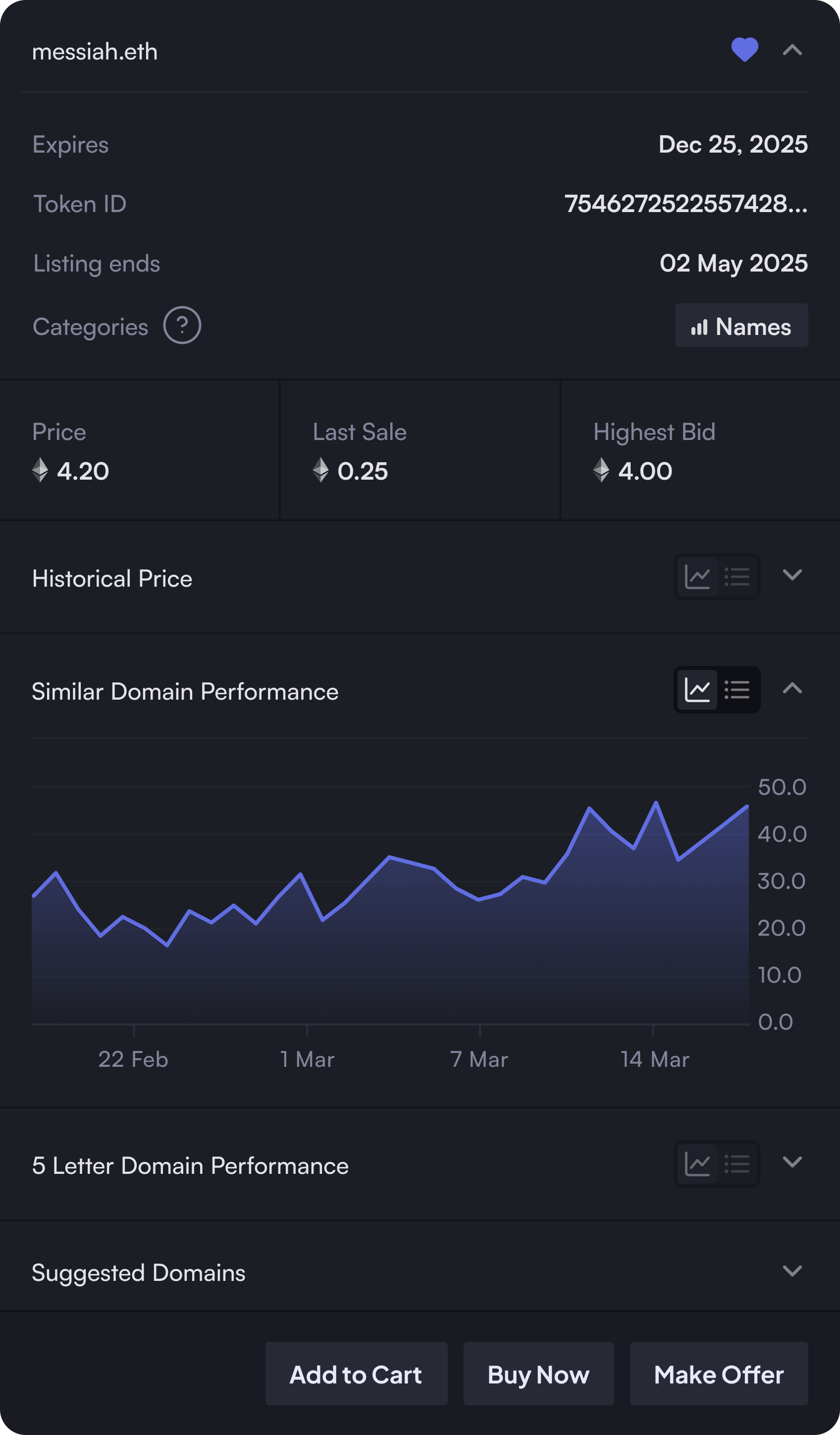The width and height of the screenshot is (840, 1435).
Task: Expand the Suggested Domains section
Action: pyautogui.click(x=792, y=1270)
